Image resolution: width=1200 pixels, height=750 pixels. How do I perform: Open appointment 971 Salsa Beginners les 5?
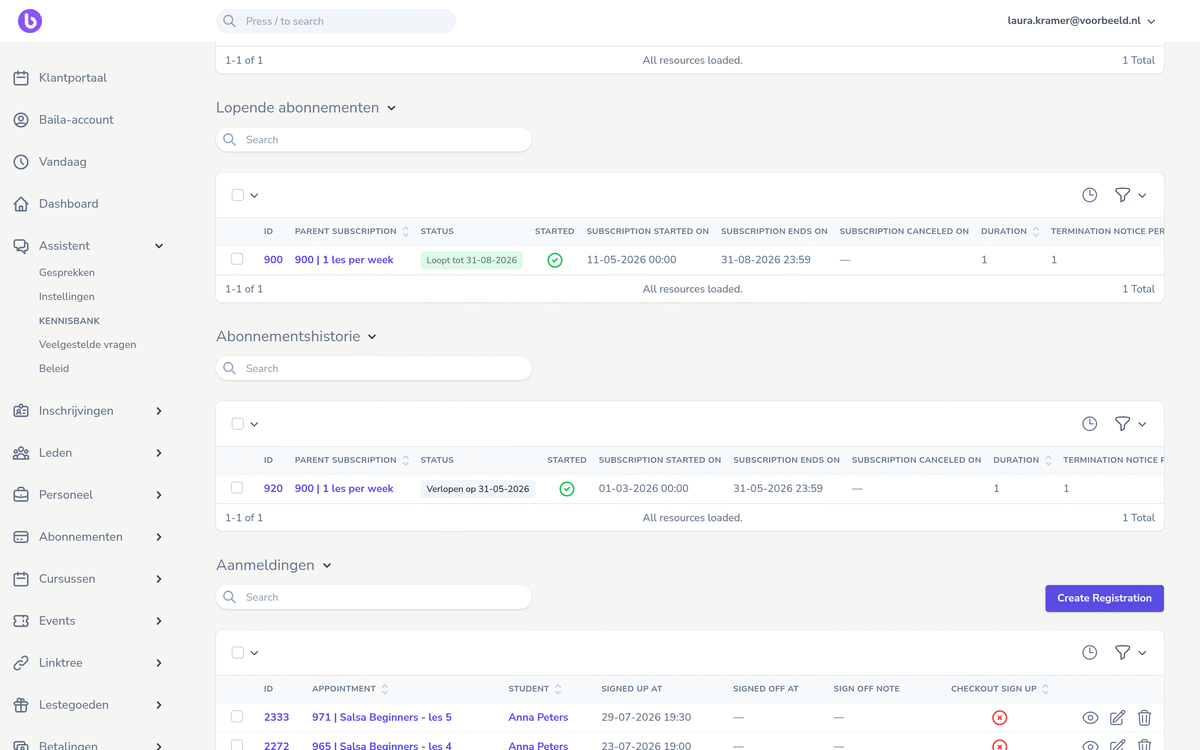point(382,718)
